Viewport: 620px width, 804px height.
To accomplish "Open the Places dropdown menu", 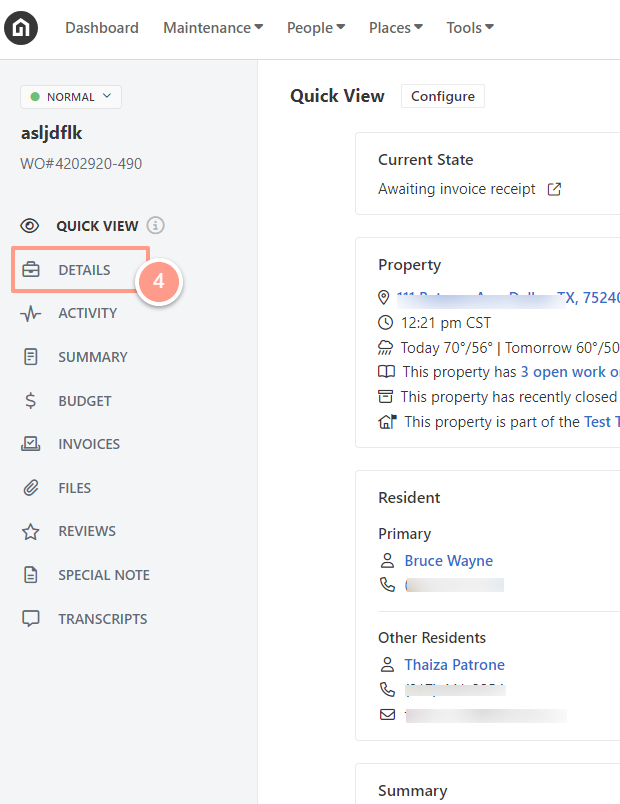I will (395, 28).
